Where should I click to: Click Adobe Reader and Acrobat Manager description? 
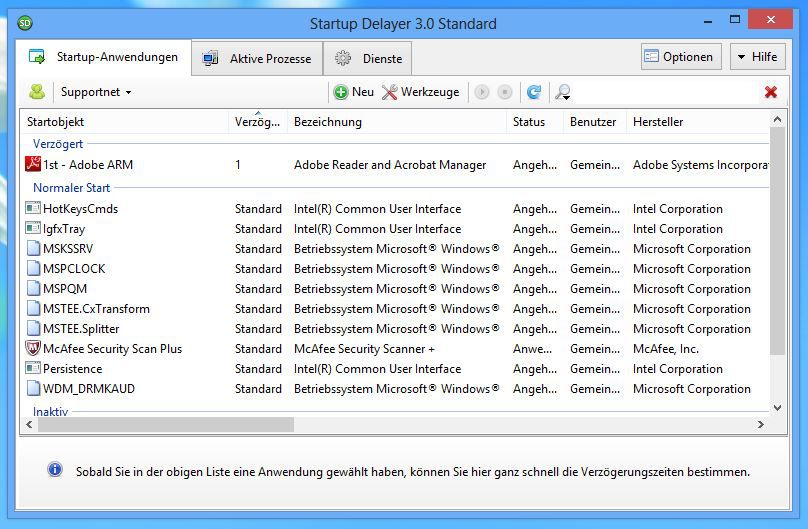pos(390,165)
